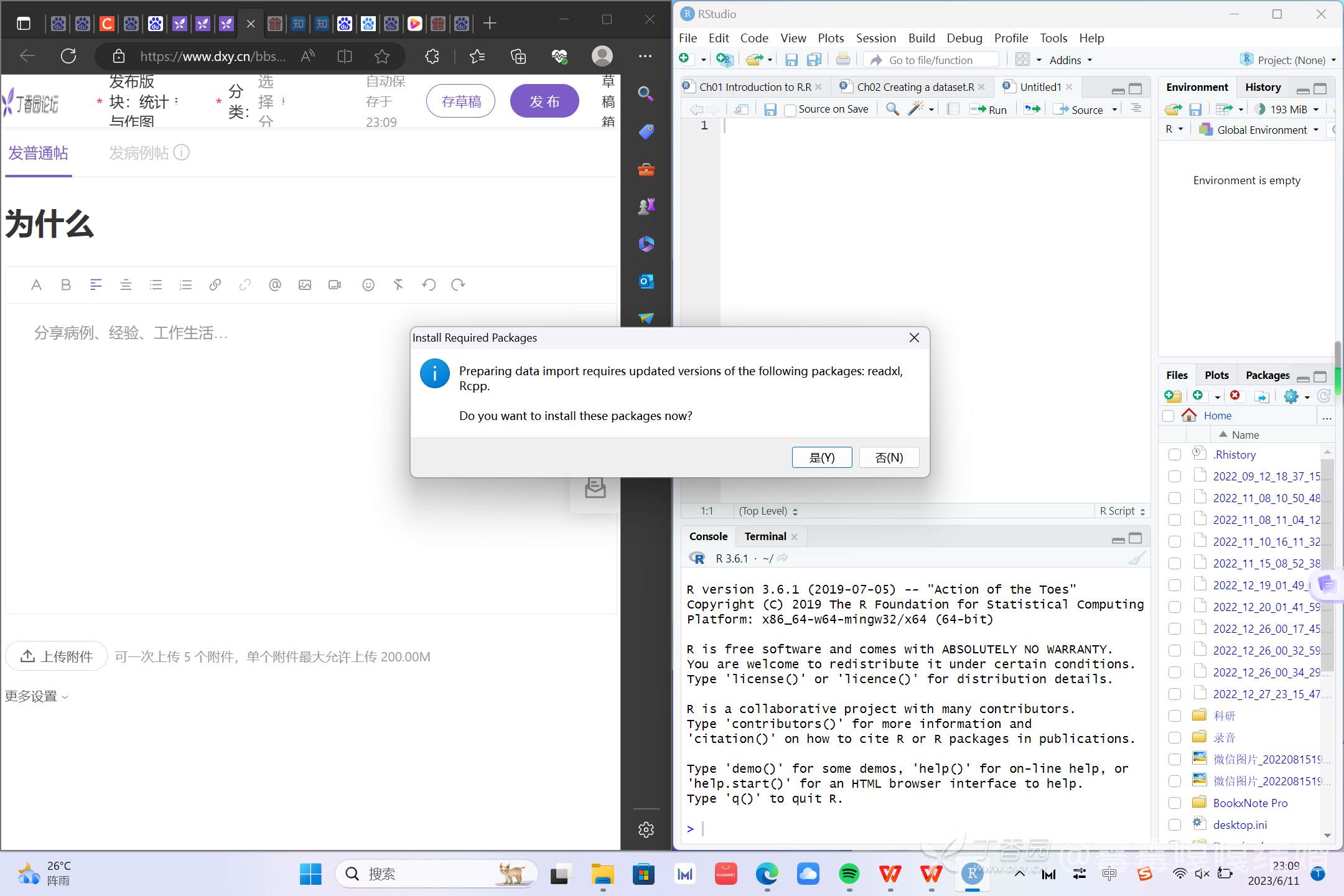
Task: Open Addins dropdown in RStudio toolbar
Action: (1071, 60)
